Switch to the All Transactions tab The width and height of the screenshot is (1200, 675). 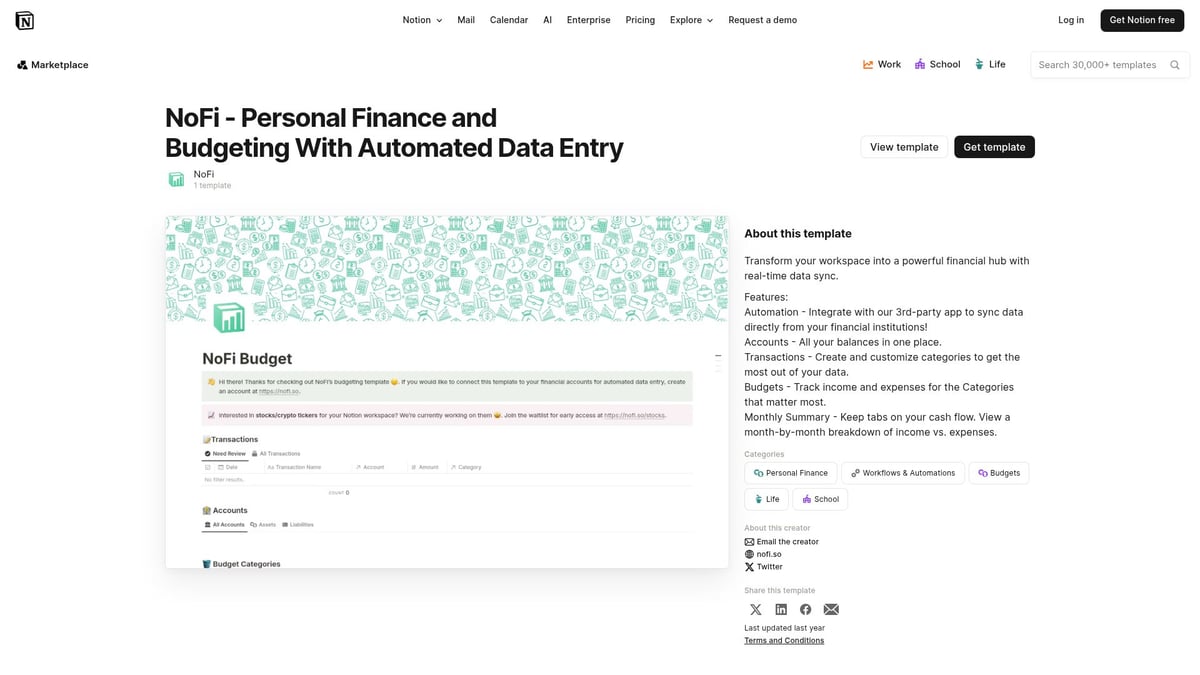tap(278, 453)
